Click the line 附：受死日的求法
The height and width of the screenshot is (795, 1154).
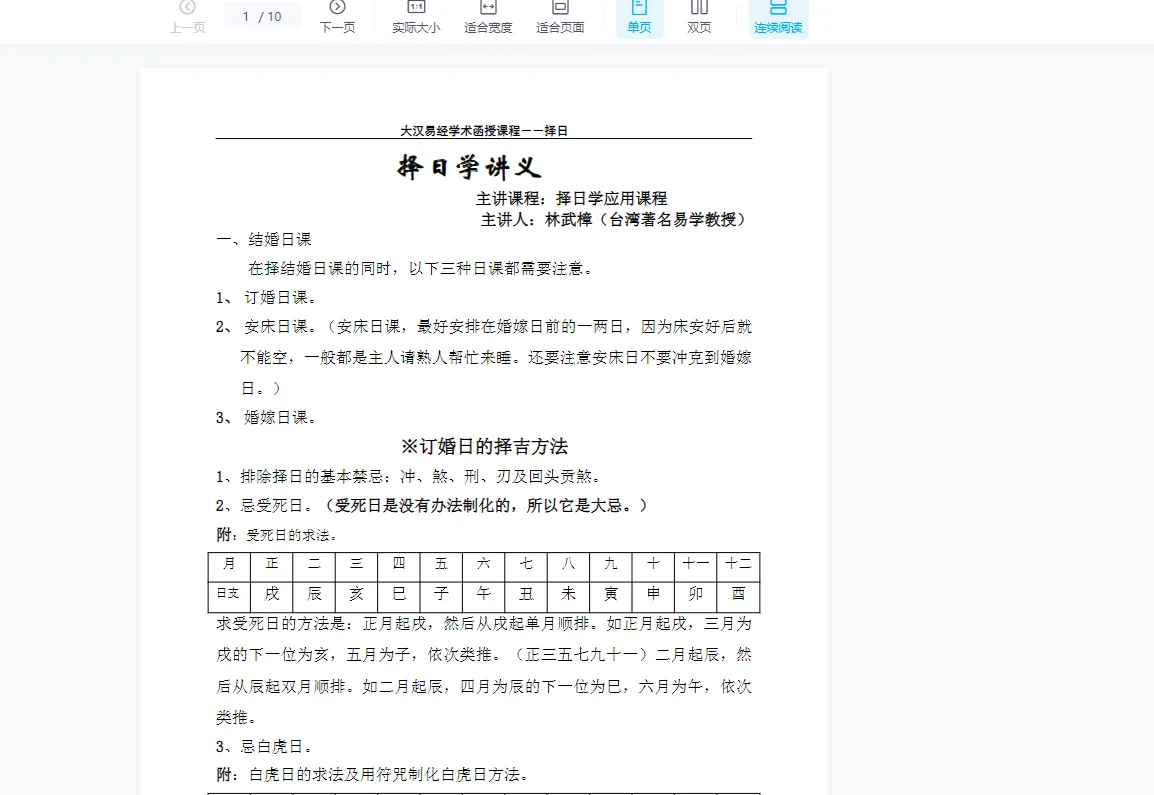277,535
